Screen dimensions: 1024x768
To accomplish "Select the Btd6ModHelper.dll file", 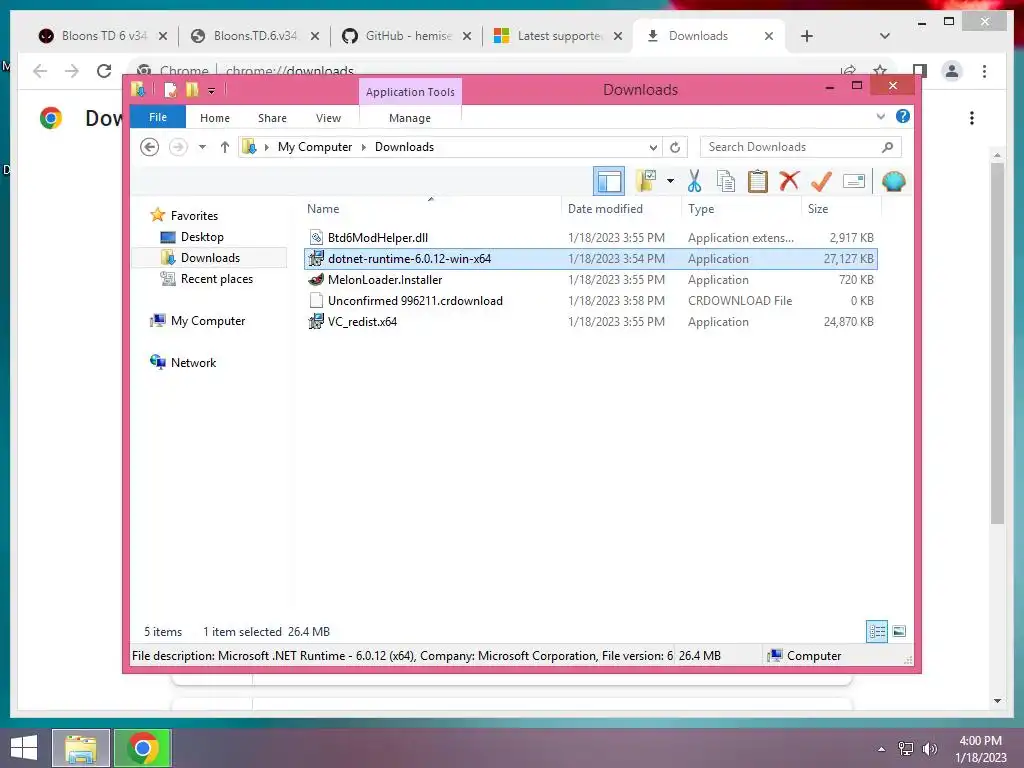I will point(590,238).
